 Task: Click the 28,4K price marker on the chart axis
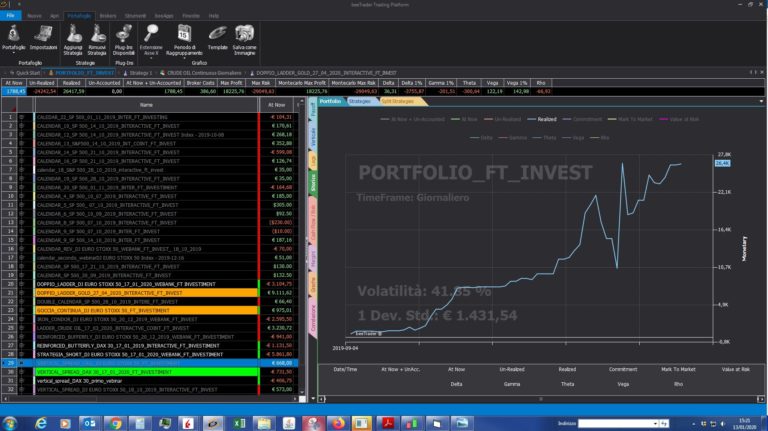[x=722, y=163]
